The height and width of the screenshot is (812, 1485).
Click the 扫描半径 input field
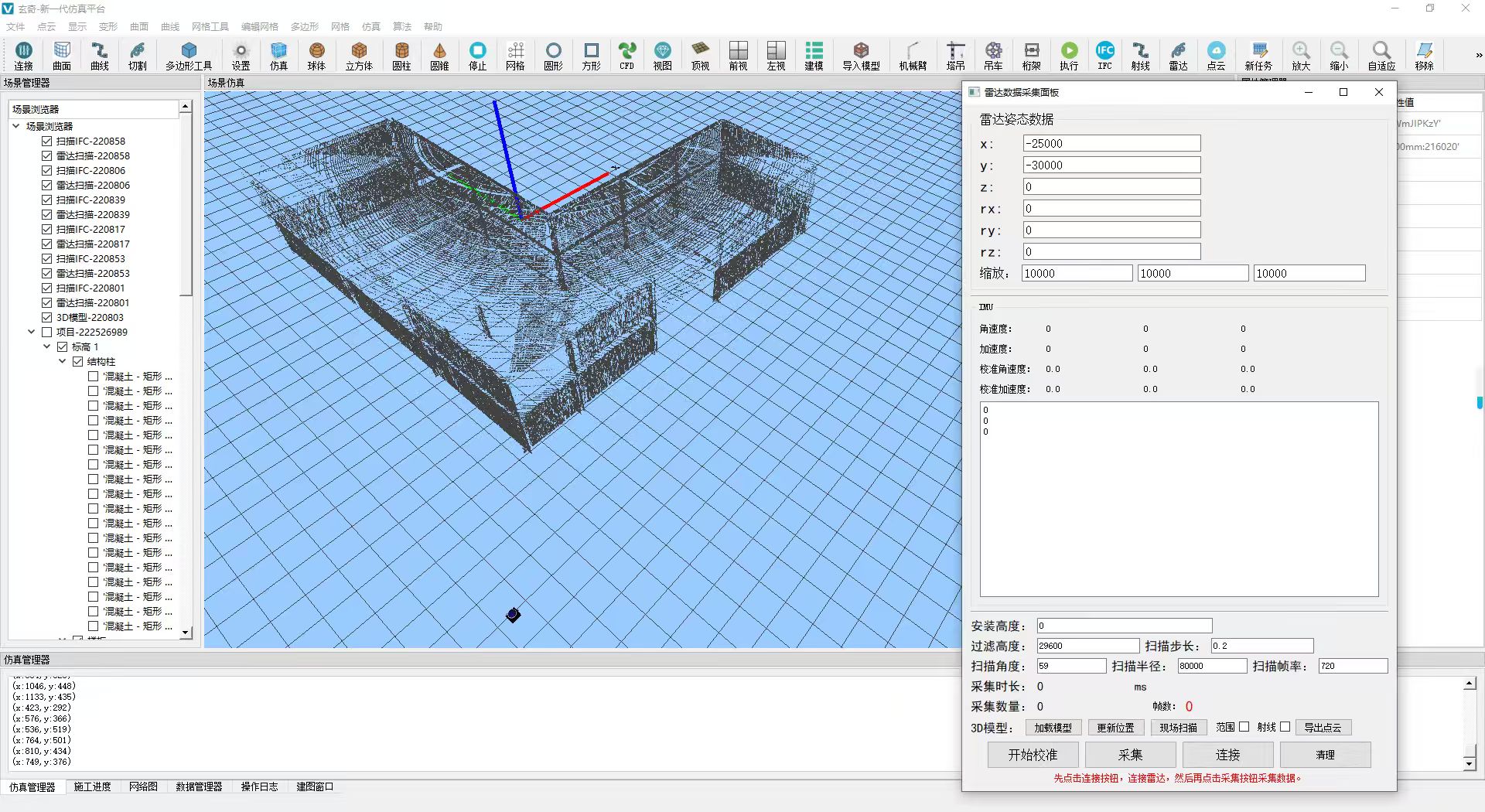(1211, 666)
